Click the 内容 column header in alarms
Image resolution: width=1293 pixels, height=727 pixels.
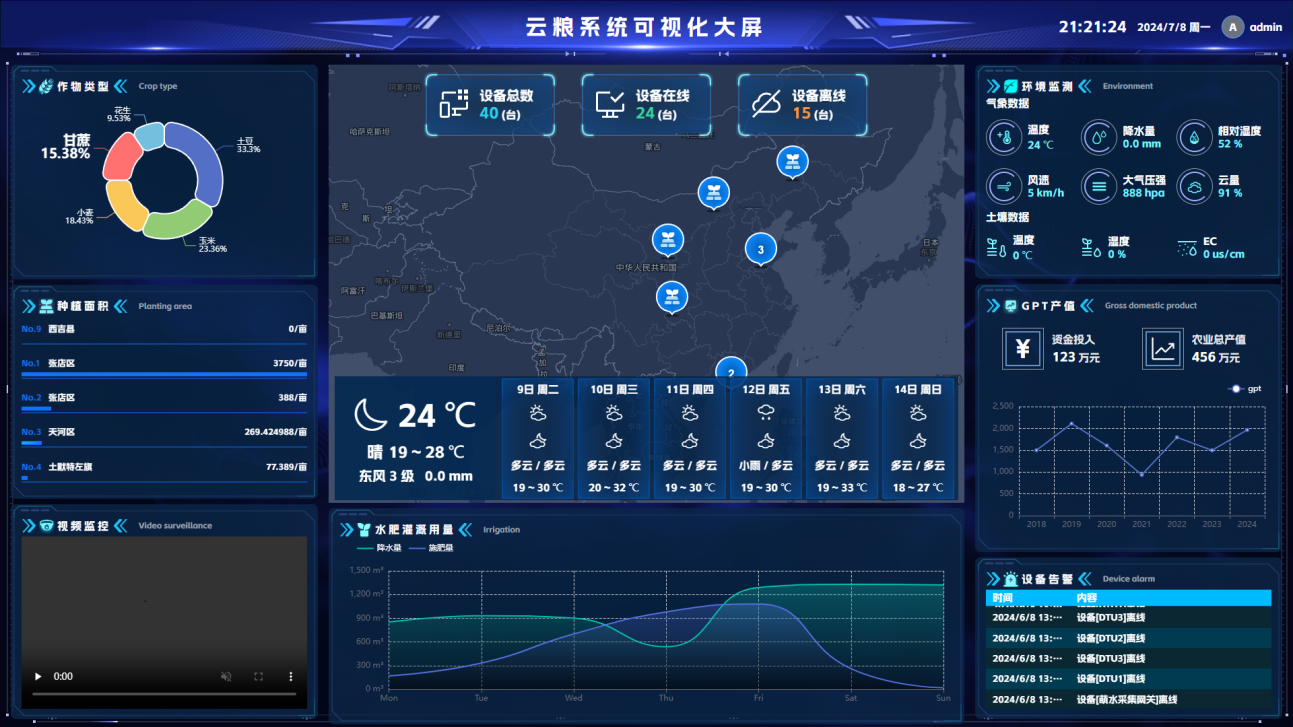tap(1086, 597)
